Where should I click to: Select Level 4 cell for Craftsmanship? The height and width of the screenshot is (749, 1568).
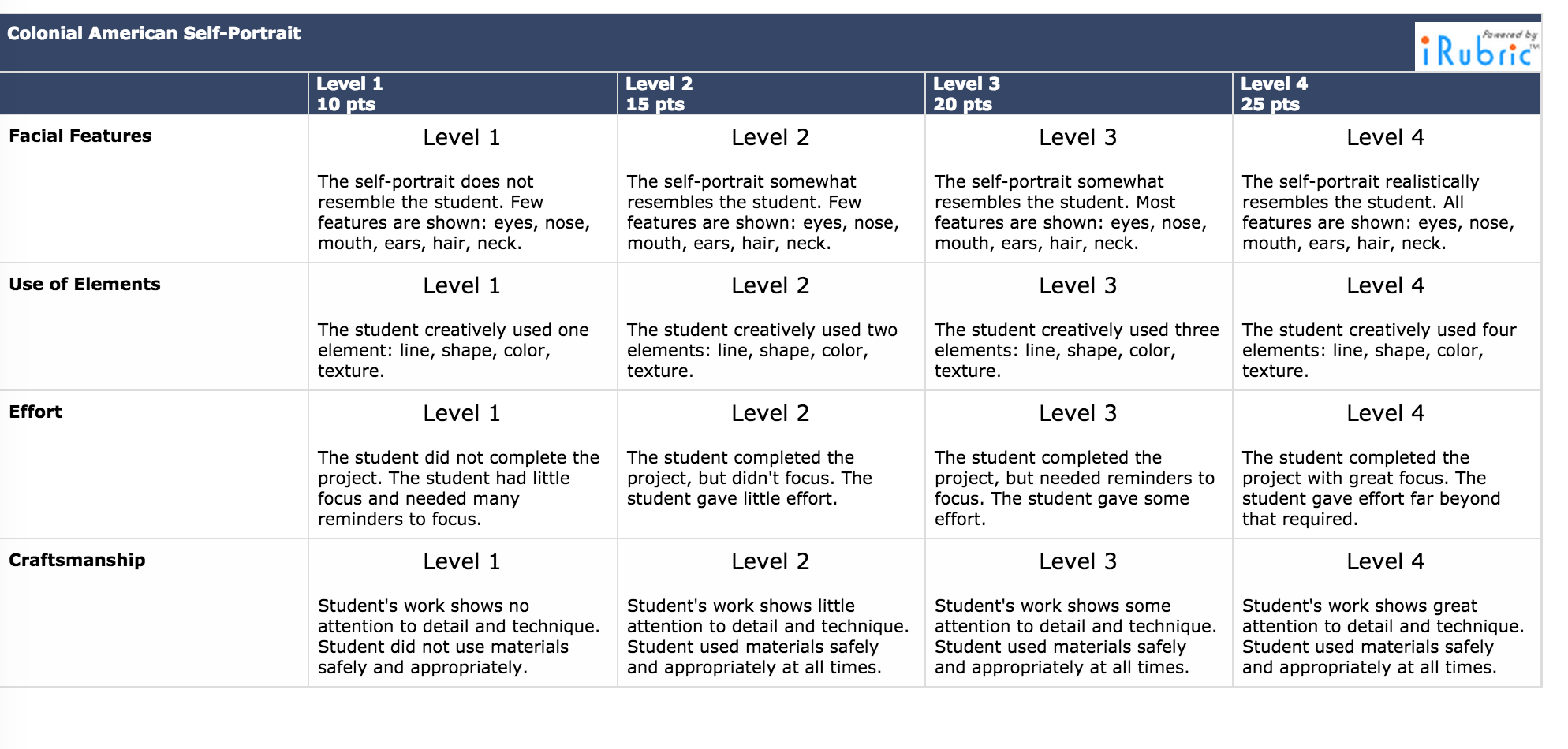tap(1385, 613)
